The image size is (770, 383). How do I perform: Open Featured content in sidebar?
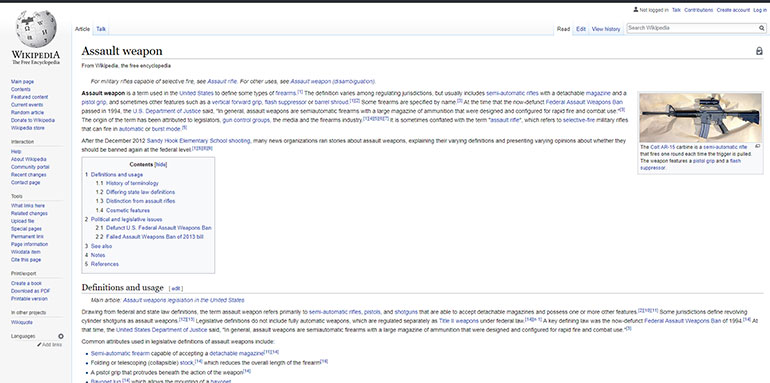pos(29,97)
